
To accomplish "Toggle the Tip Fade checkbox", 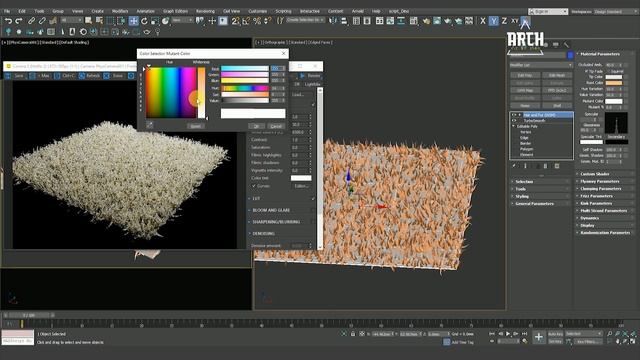I will tap(587, 71).
